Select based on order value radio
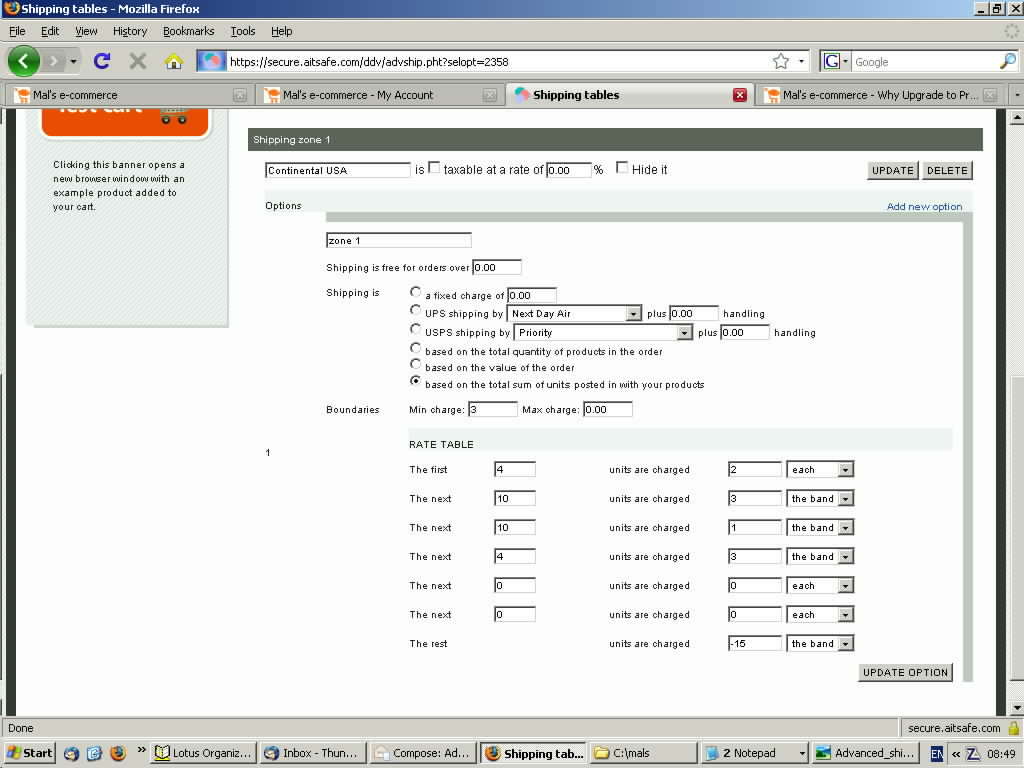1024x768 pixels. tap(415, 364)
